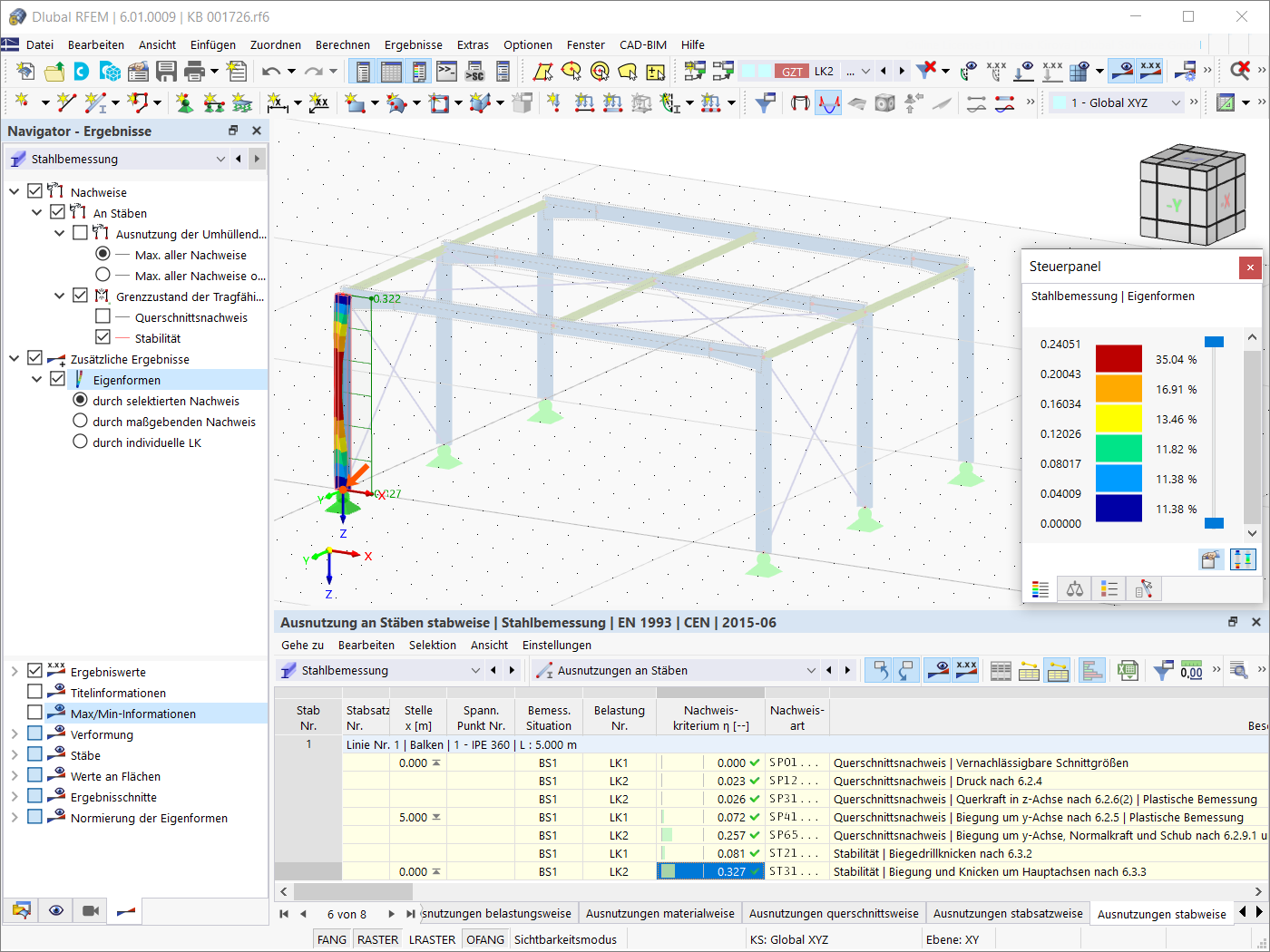Close the Steuerpanel with the red X

[x=1250, y=267]
